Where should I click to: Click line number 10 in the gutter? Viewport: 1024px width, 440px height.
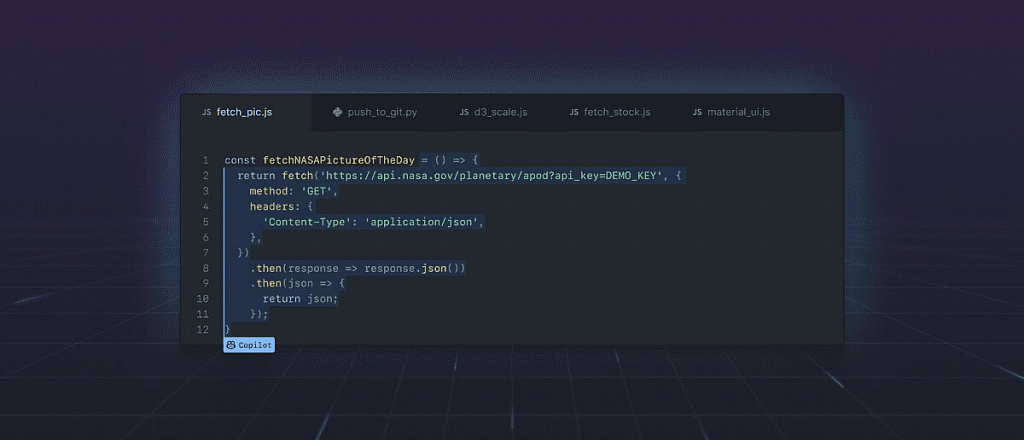(x=202, y=299)
